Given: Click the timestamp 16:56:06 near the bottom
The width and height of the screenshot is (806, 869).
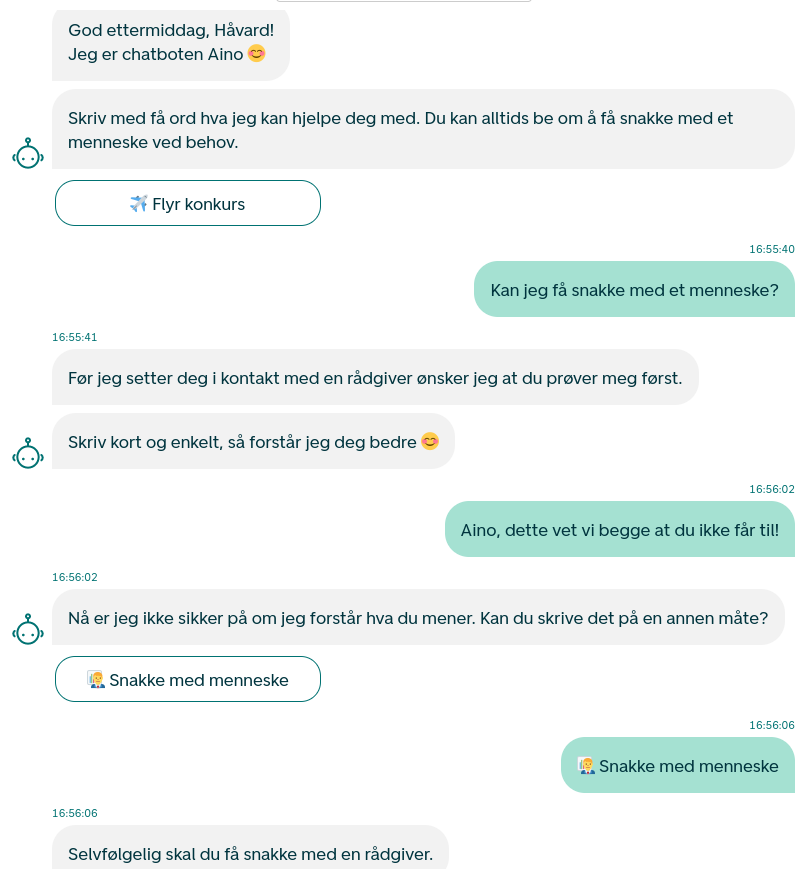Looking at the screenshot, I should point(74,813).
